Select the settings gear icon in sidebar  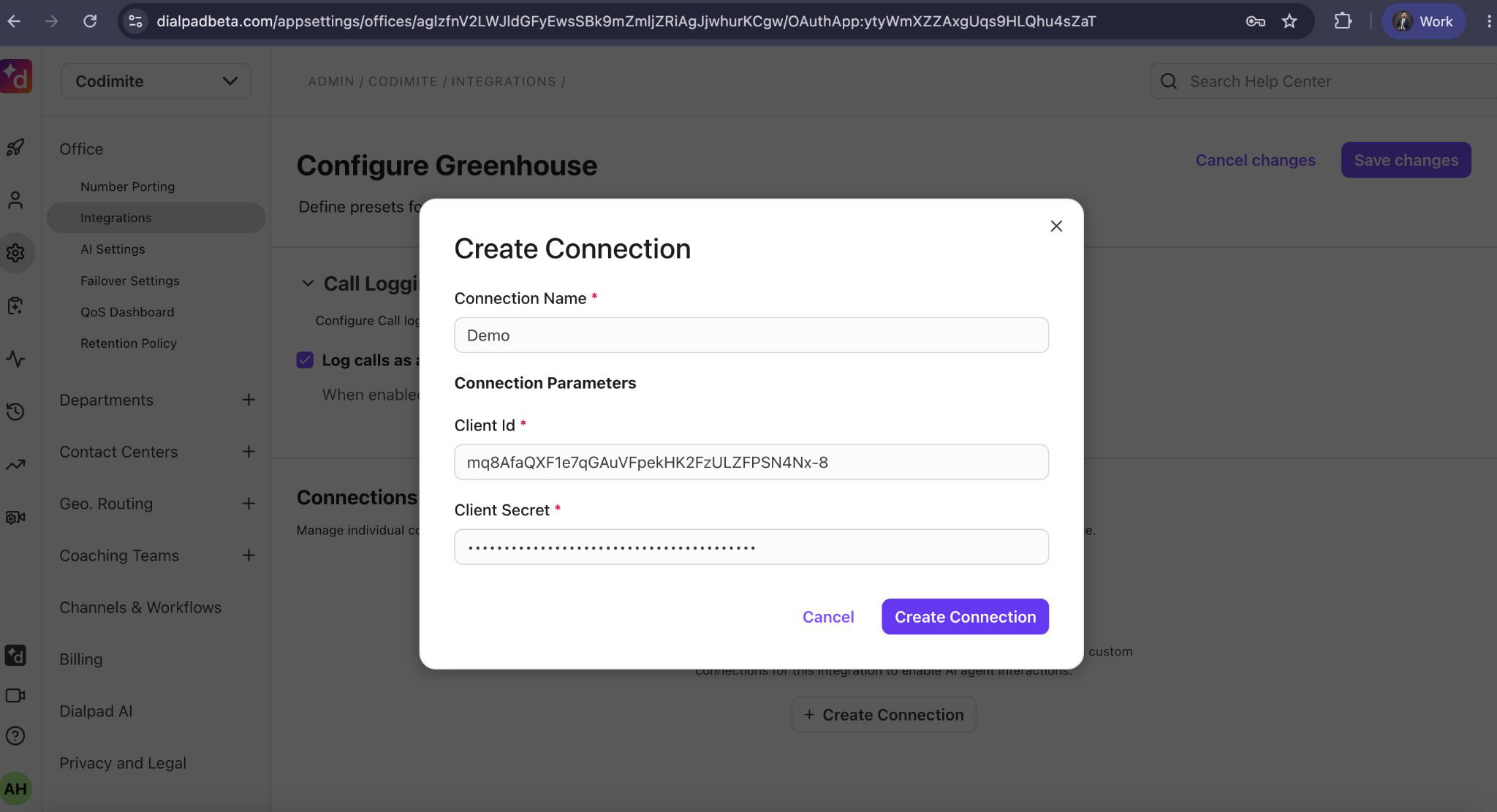tap(15, 253)
